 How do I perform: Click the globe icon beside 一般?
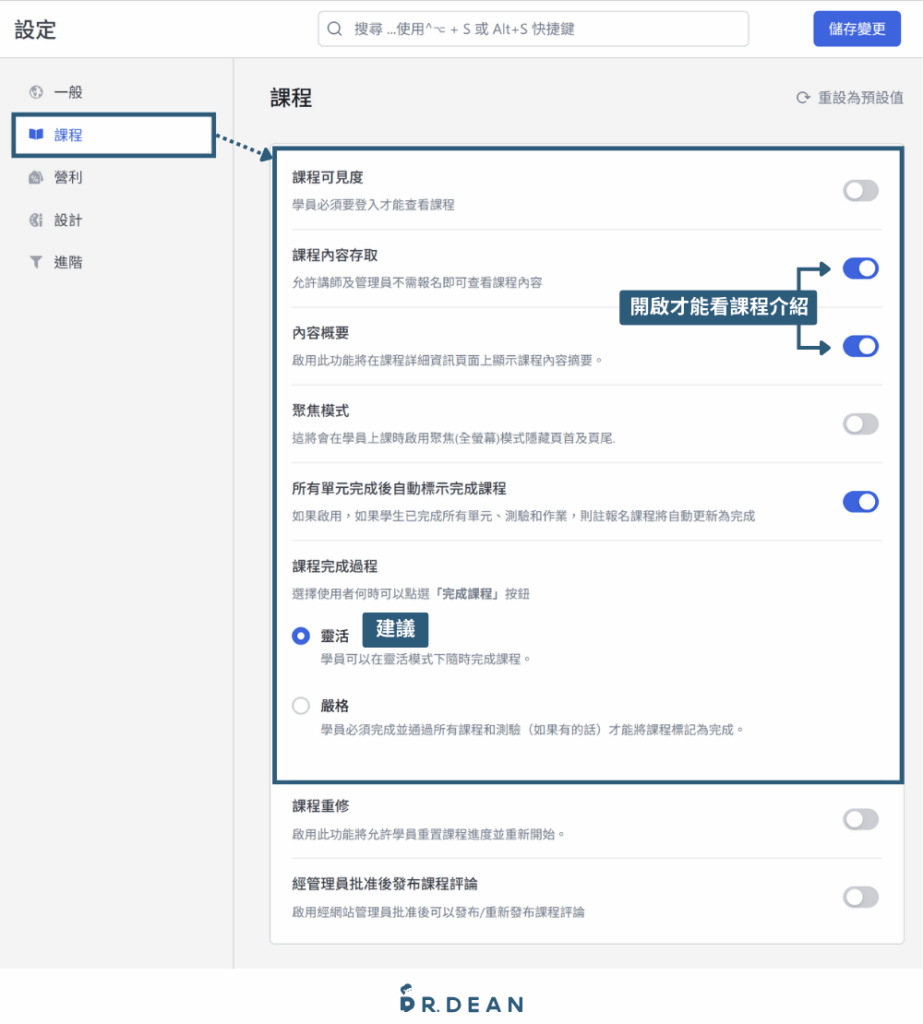[35, 91]
